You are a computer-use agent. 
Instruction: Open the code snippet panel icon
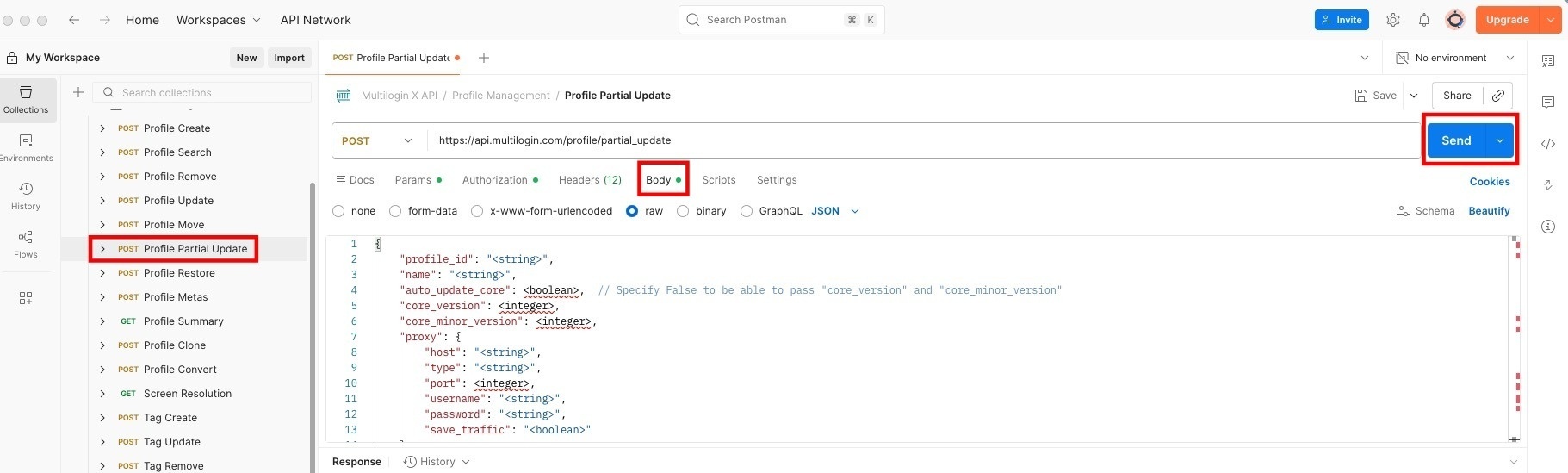(1547, 144)
